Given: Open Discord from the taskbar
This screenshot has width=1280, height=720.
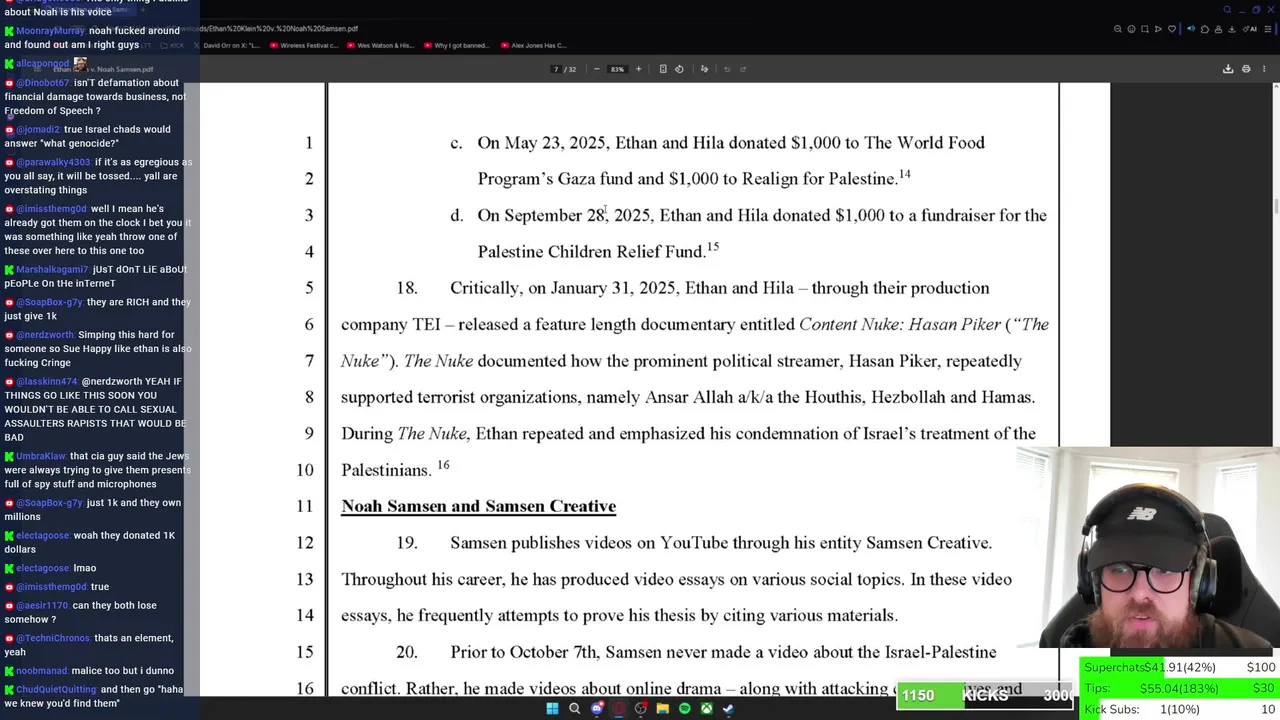Looking at the screenshot, I should (597, 708).
